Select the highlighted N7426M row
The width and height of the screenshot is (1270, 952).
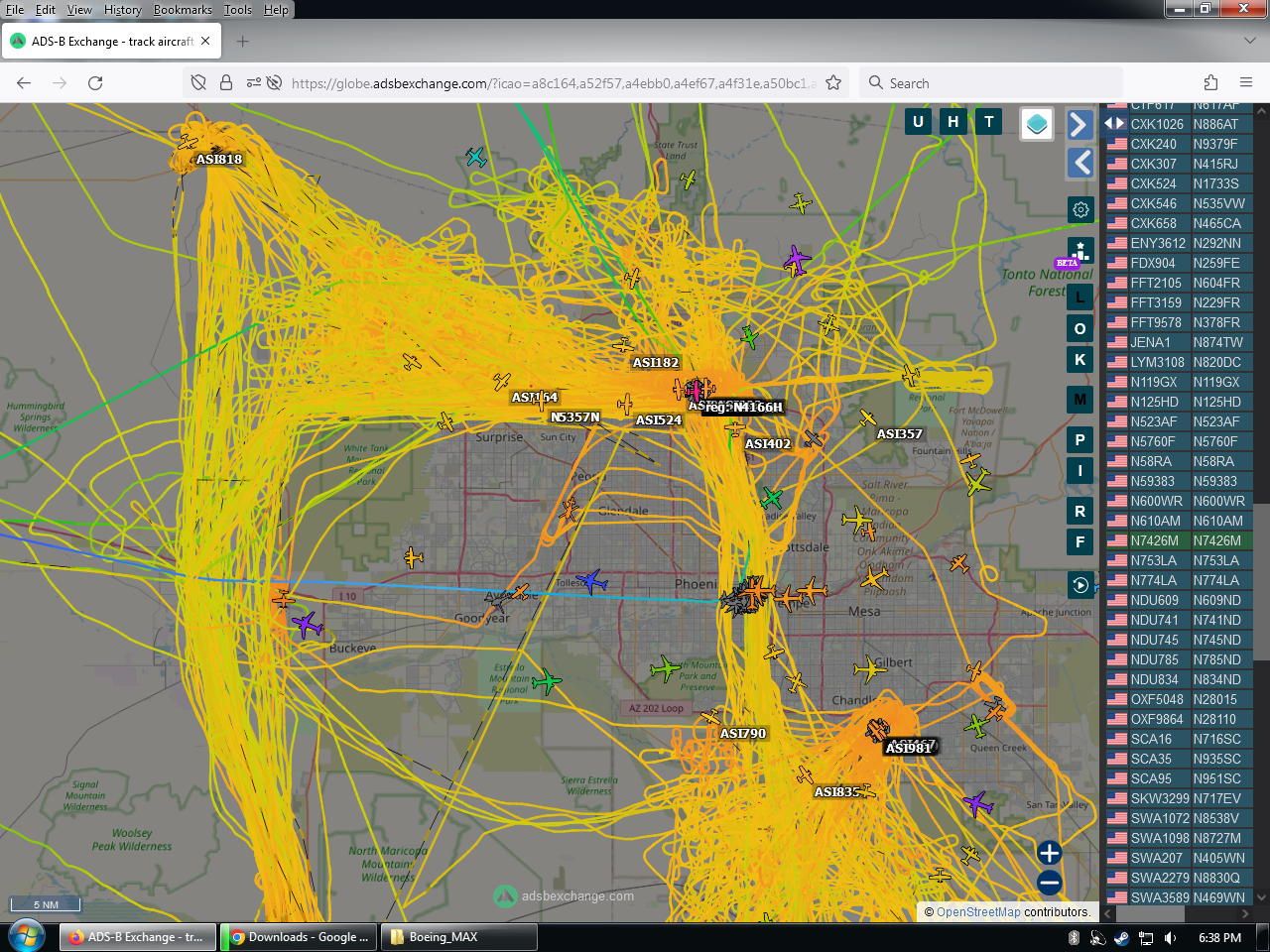coord(1179,540)
